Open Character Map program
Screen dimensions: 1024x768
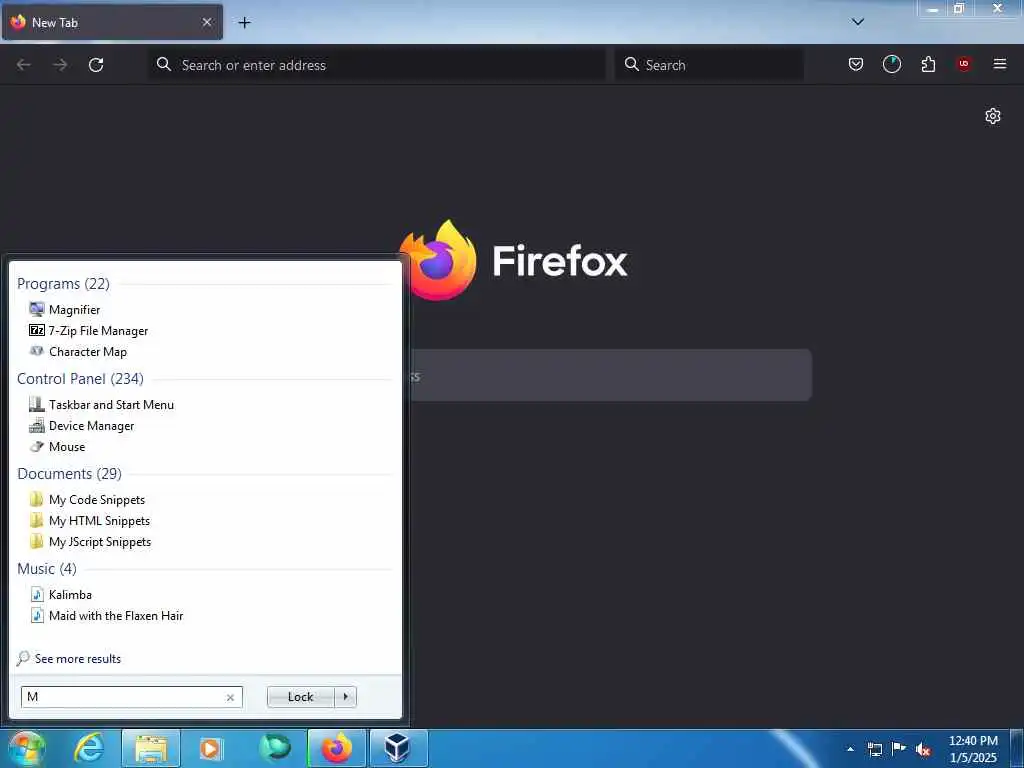[x=78, y=351]
